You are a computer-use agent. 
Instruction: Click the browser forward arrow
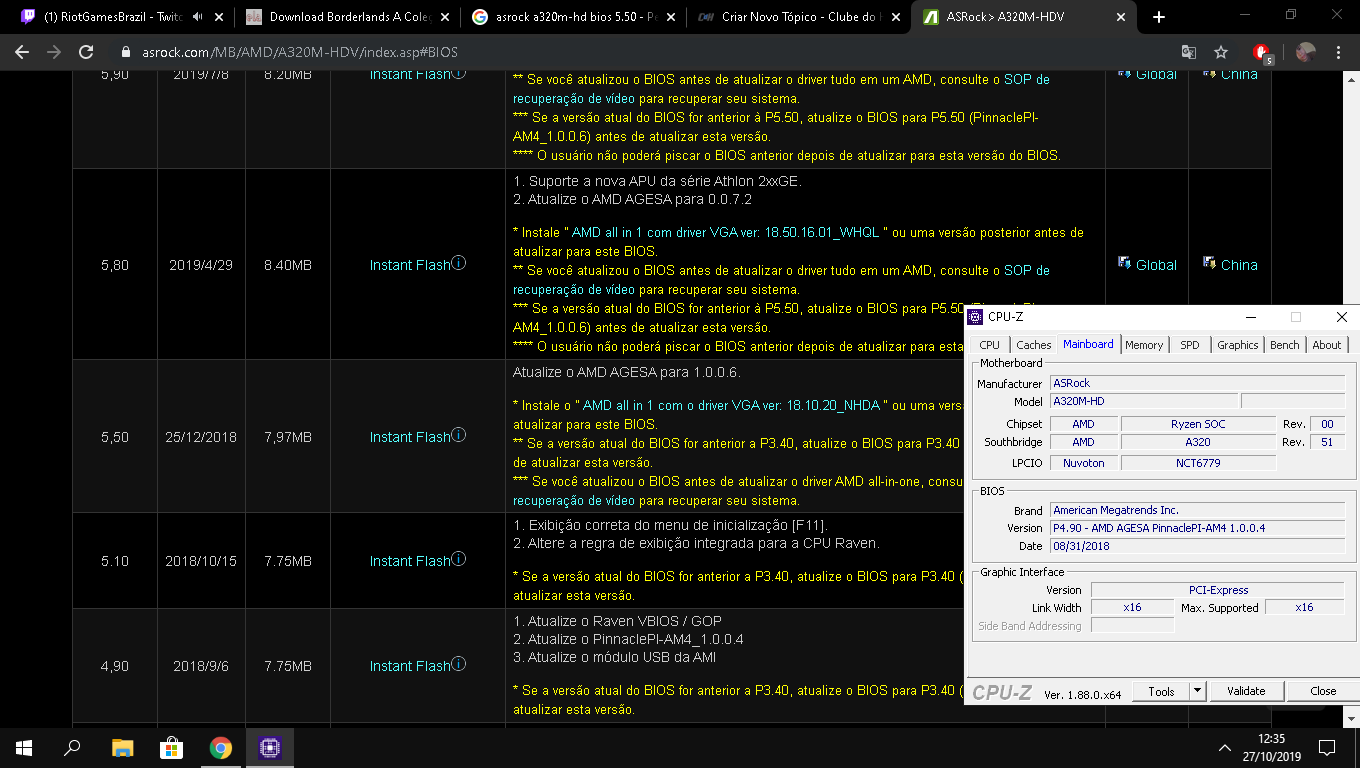(54, 52)
